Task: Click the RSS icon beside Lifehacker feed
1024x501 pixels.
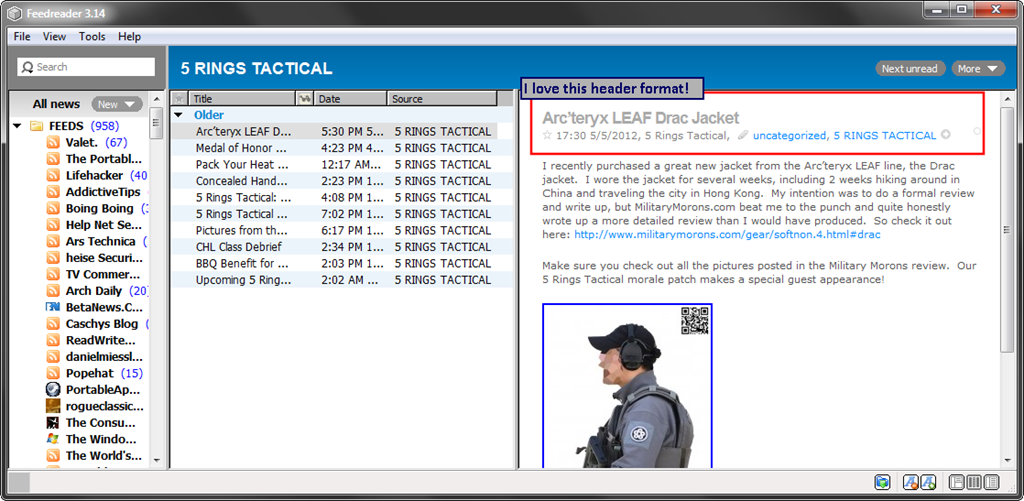Action: (54, 175)
